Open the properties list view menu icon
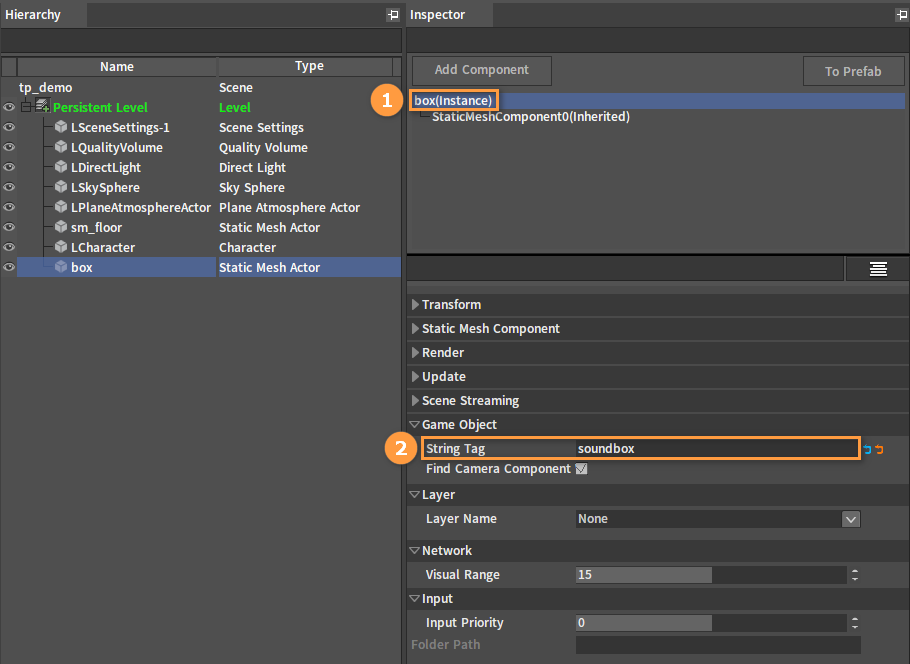This screenshot has height=664, width=910. (878, 269)
